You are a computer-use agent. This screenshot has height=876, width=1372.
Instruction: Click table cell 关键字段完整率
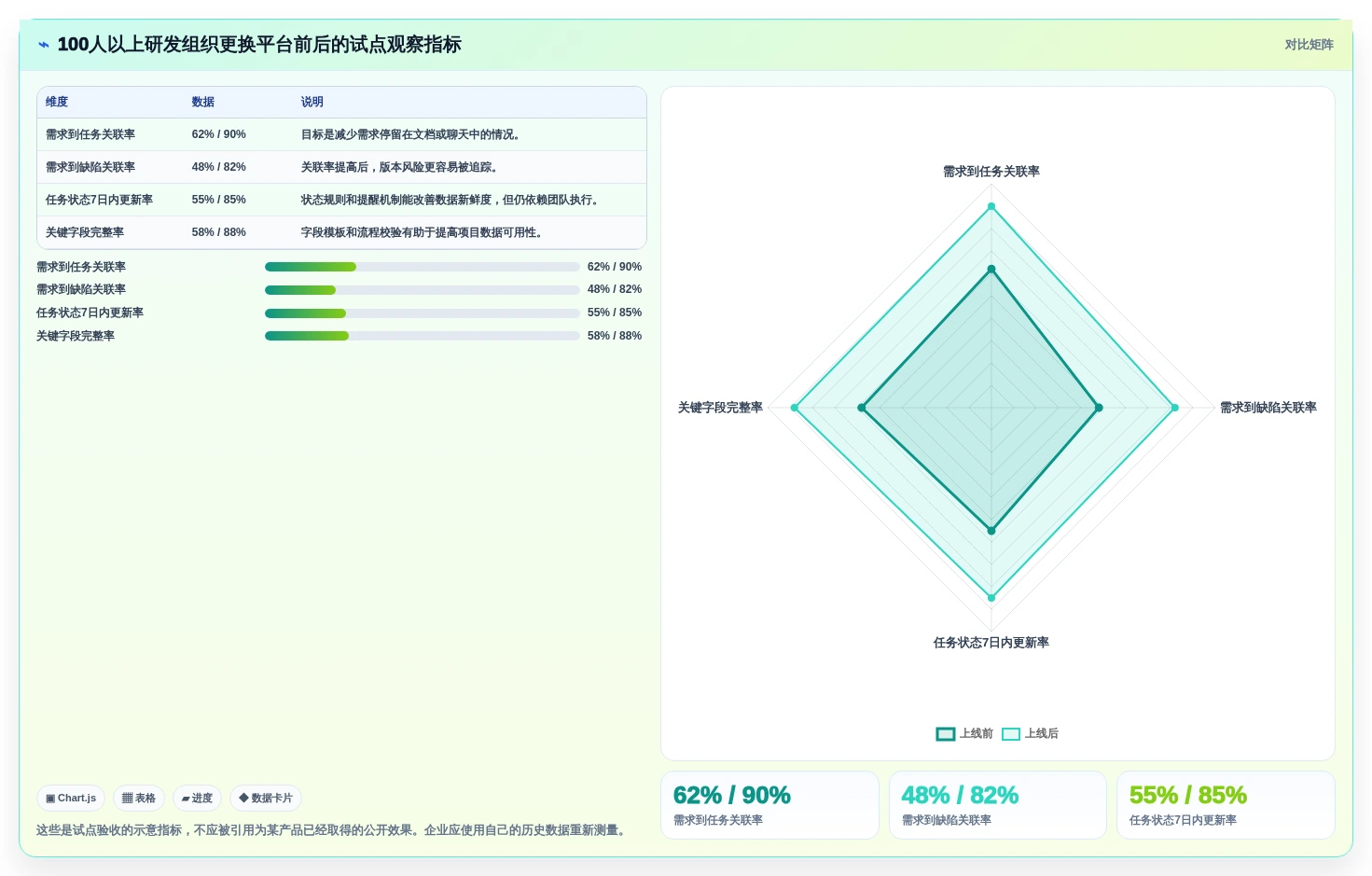click(x=85, y=233)
